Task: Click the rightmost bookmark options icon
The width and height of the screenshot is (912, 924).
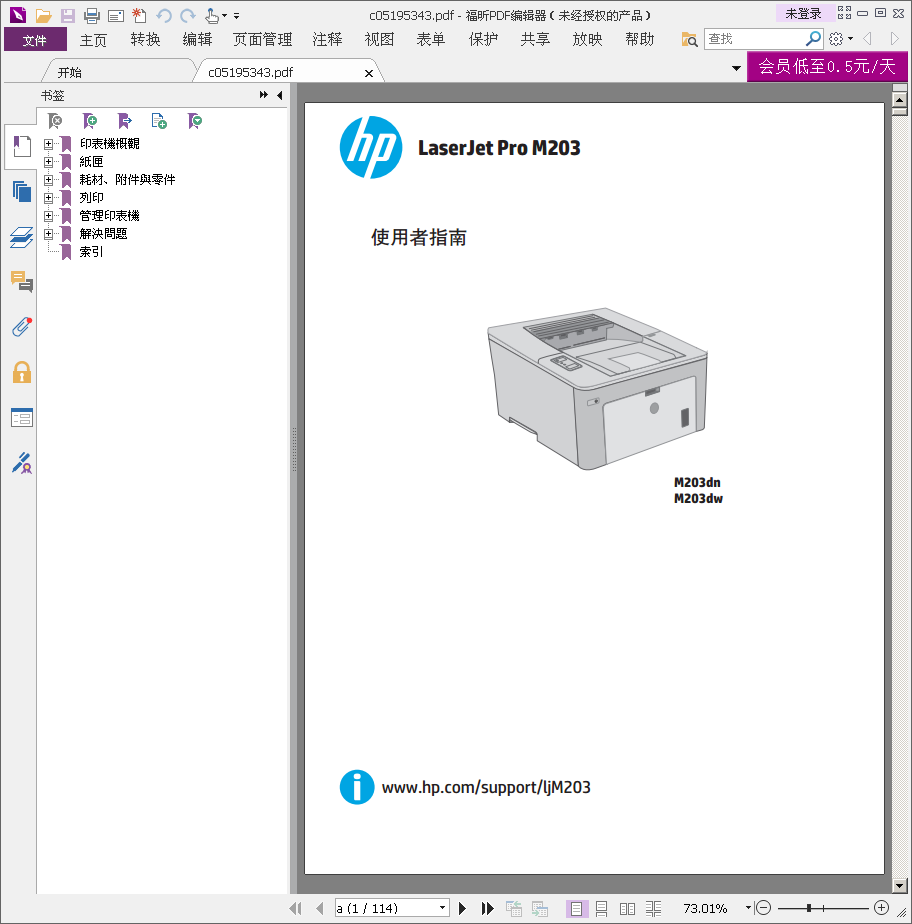Action: tap(194, 121)
